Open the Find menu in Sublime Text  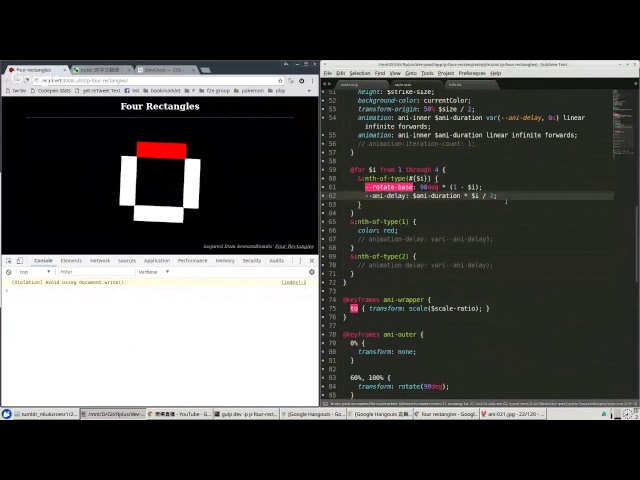(380, 73)
